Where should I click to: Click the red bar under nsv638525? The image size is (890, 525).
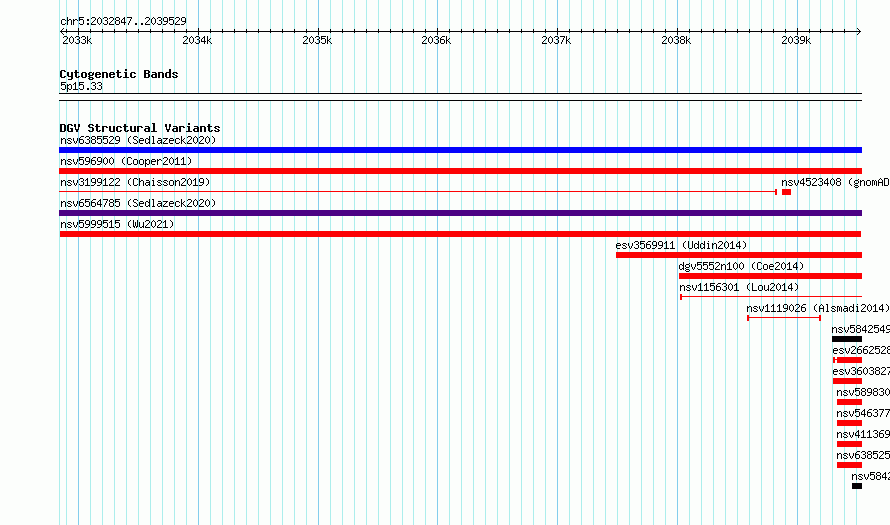coord(849,465)
